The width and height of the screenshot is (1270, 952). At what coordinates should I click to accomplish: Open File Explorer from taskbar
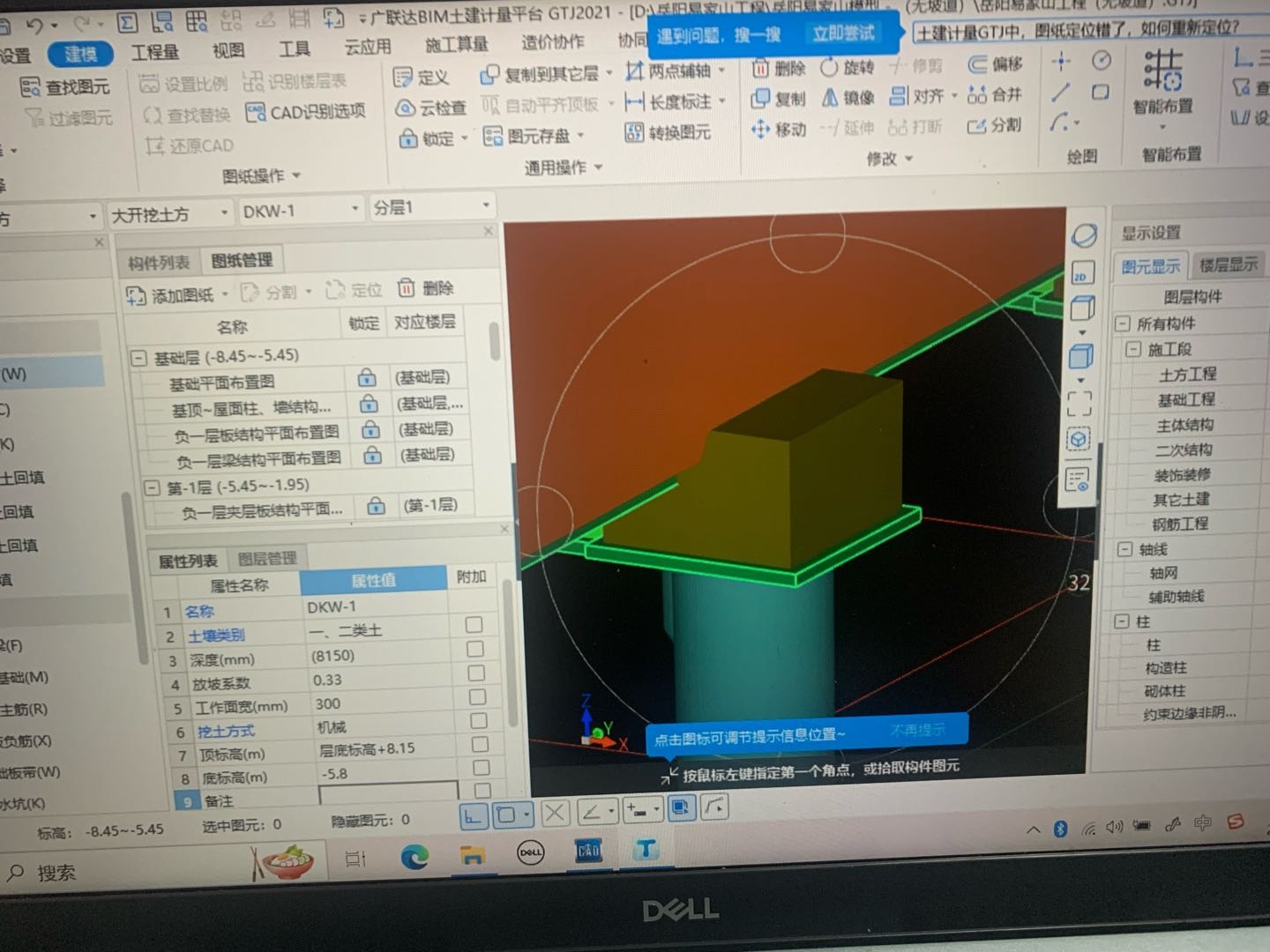473,853
